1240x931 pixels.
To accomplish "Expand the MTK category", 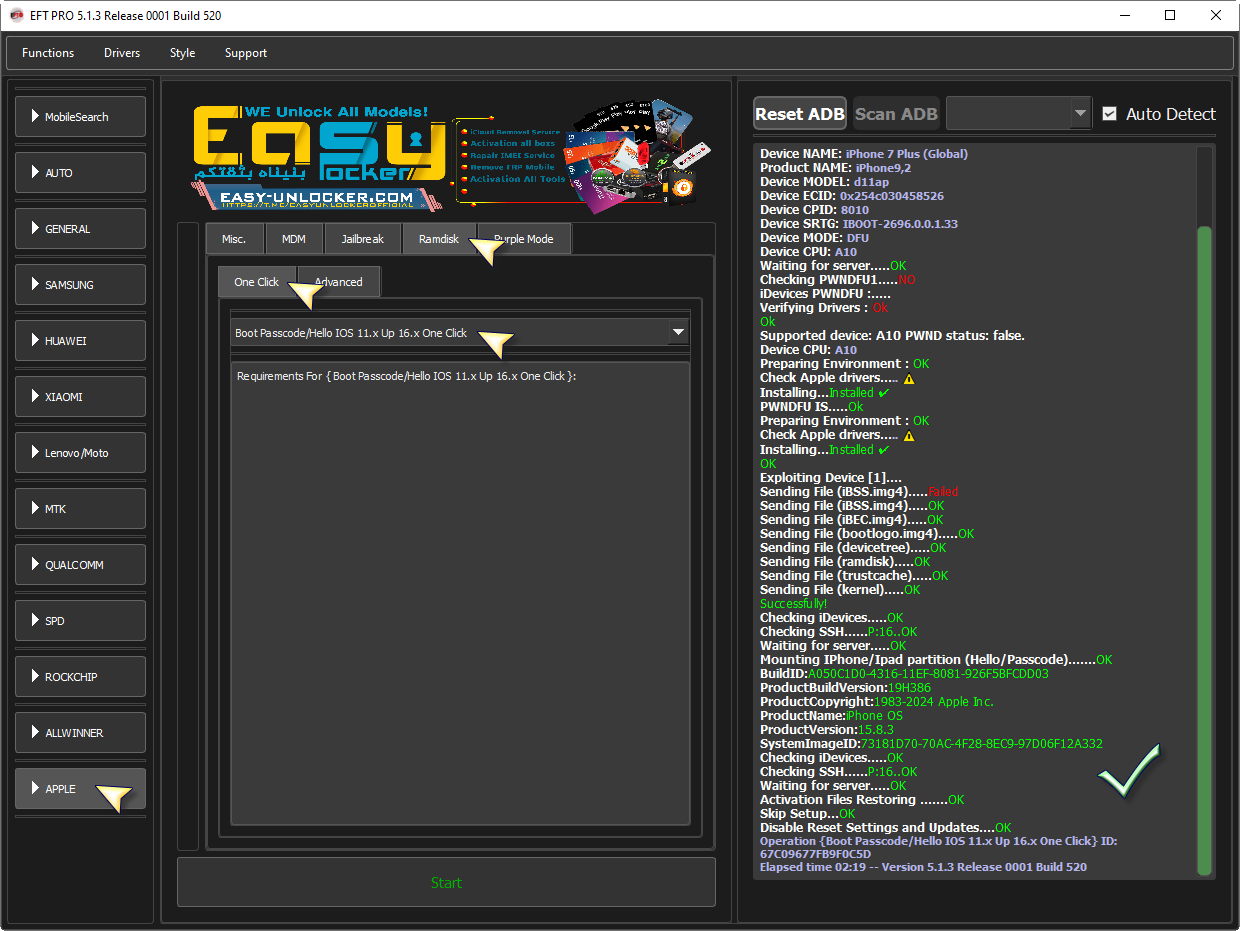I will point(81,509).
